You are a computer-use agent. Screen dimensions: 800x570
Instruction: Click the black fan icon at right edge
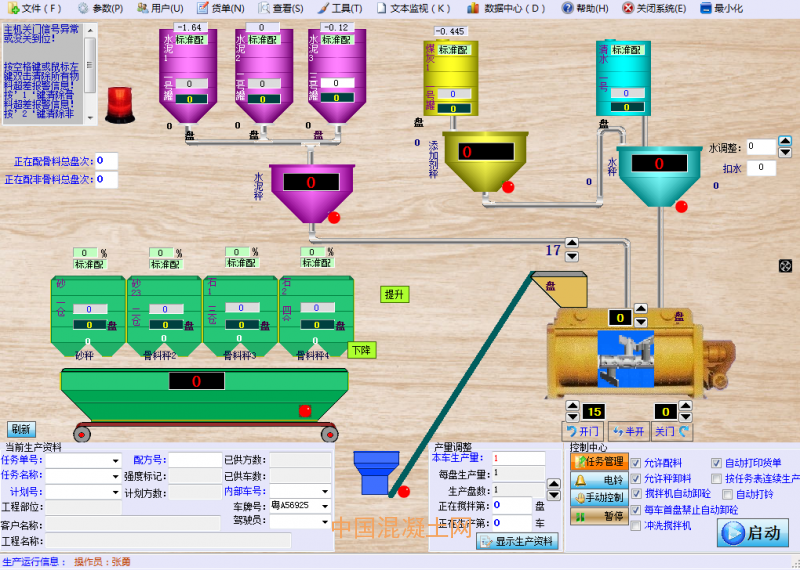click(x=785, y=266)
